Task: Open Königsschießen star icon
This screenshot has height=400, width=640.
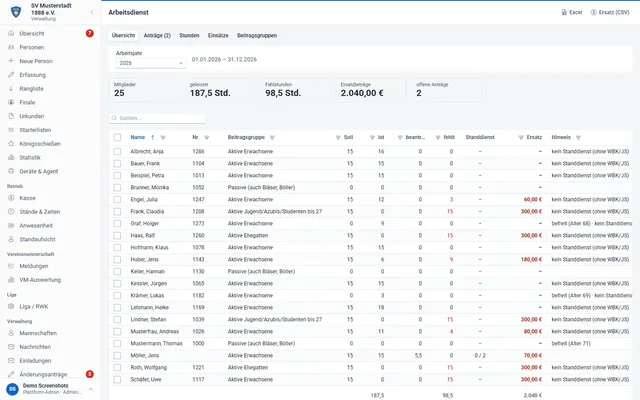Action: point(11,144)
